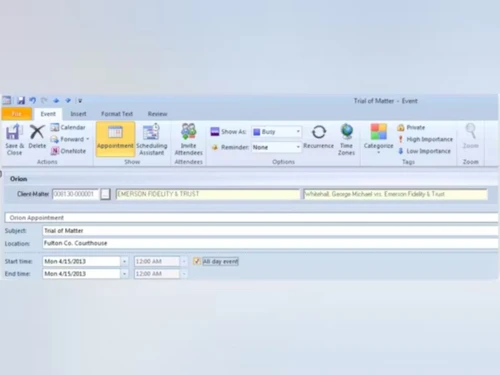
Task: Open the Format Text tab
Action: coord(117,114)
